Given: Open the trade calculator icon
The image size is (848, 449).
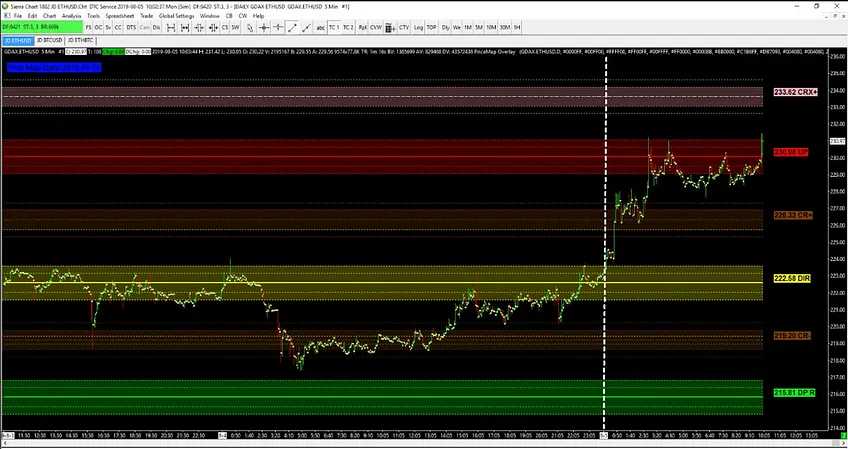Looking at the screenshot, I should tap(390, 27).
